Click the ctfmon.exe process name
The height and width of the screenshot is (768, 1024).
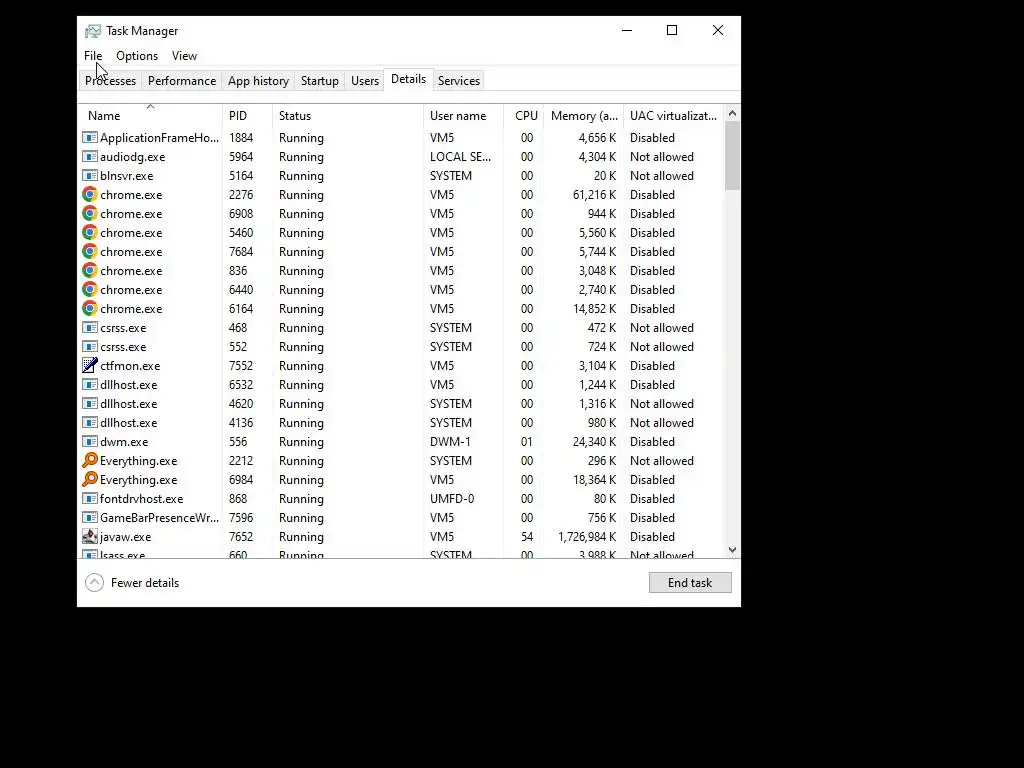130,366
